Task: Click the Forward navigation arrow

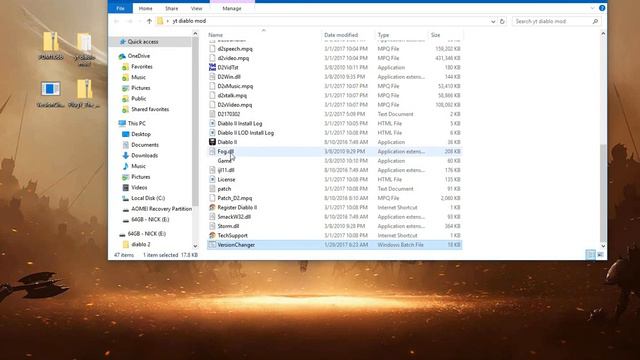Action: tap(130, 21)
